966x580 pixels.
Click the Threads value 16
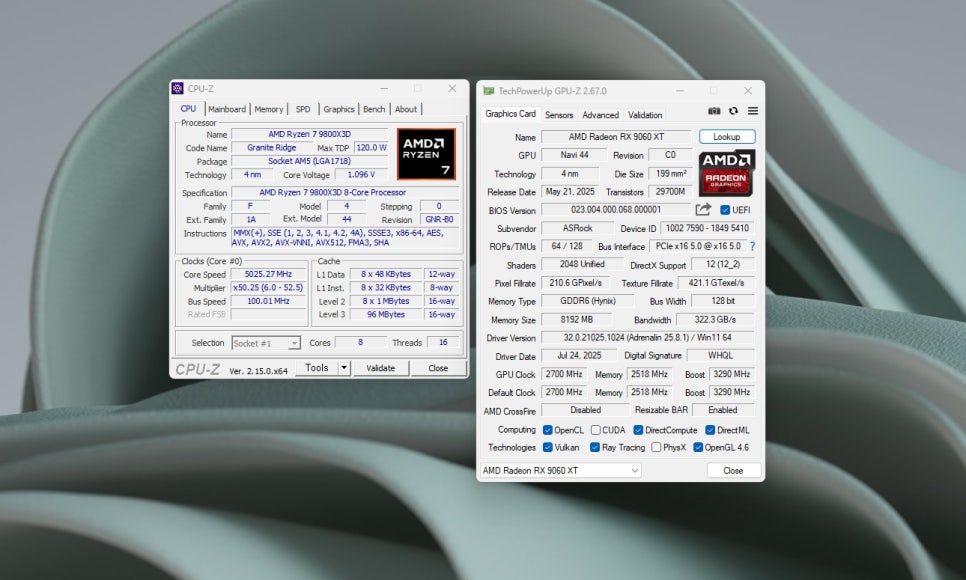pos(443,342)
